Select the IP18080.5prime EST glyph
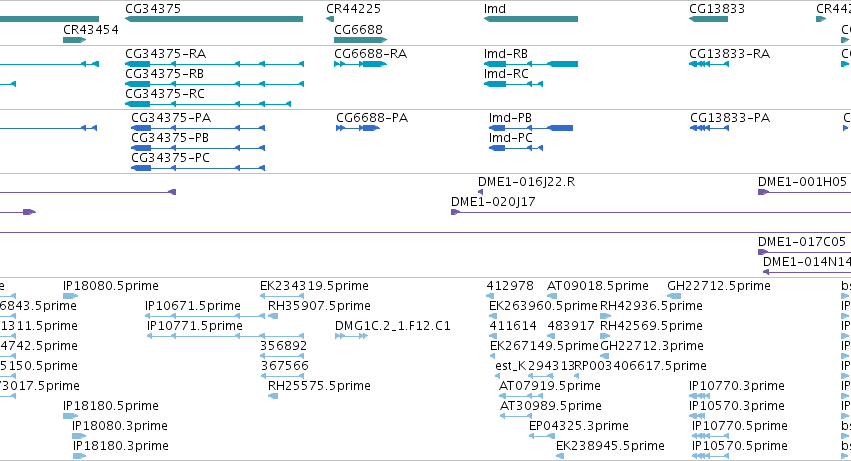The image size is (851, 461). click(x=71, y=296)
